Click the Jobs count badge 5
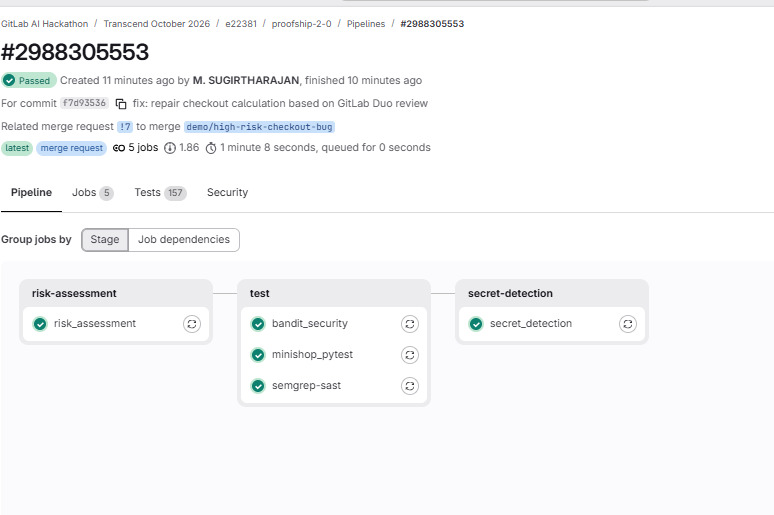The height and width of the screenshot is (515, 774). [x=106, y=193]
